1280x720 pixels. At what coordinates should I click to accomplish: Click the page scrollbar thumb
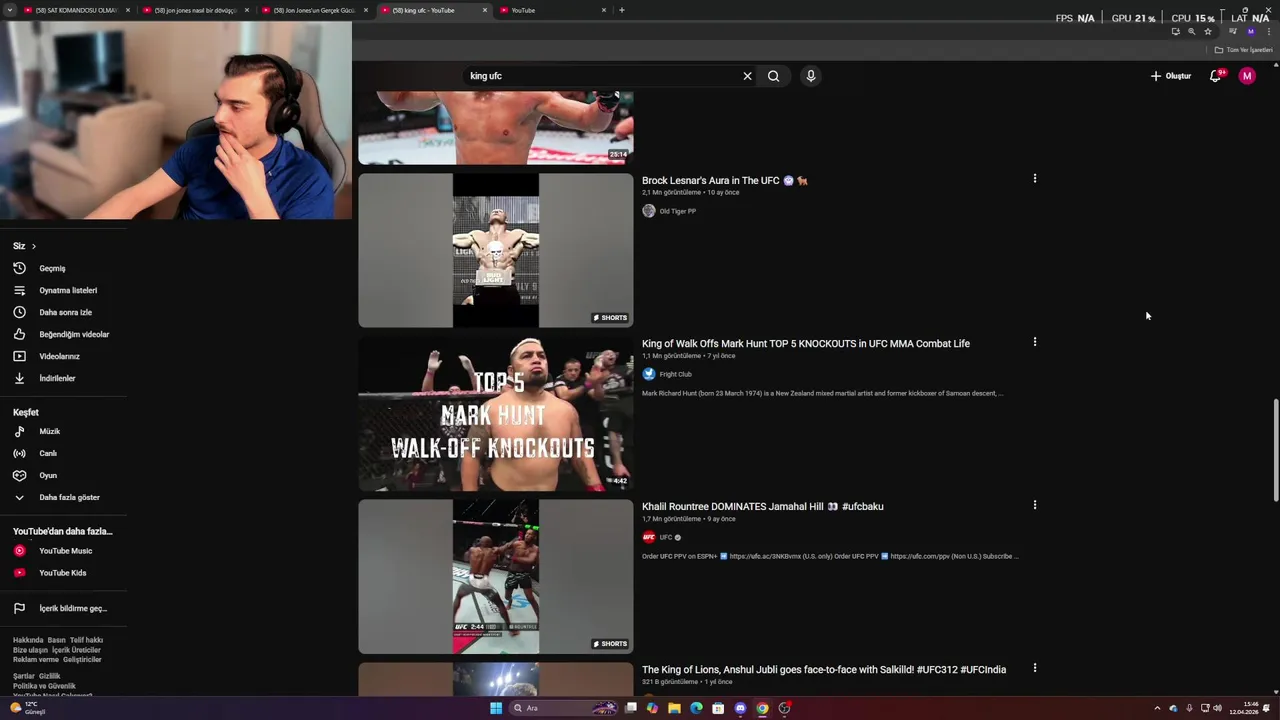(x=1275, y=450)
